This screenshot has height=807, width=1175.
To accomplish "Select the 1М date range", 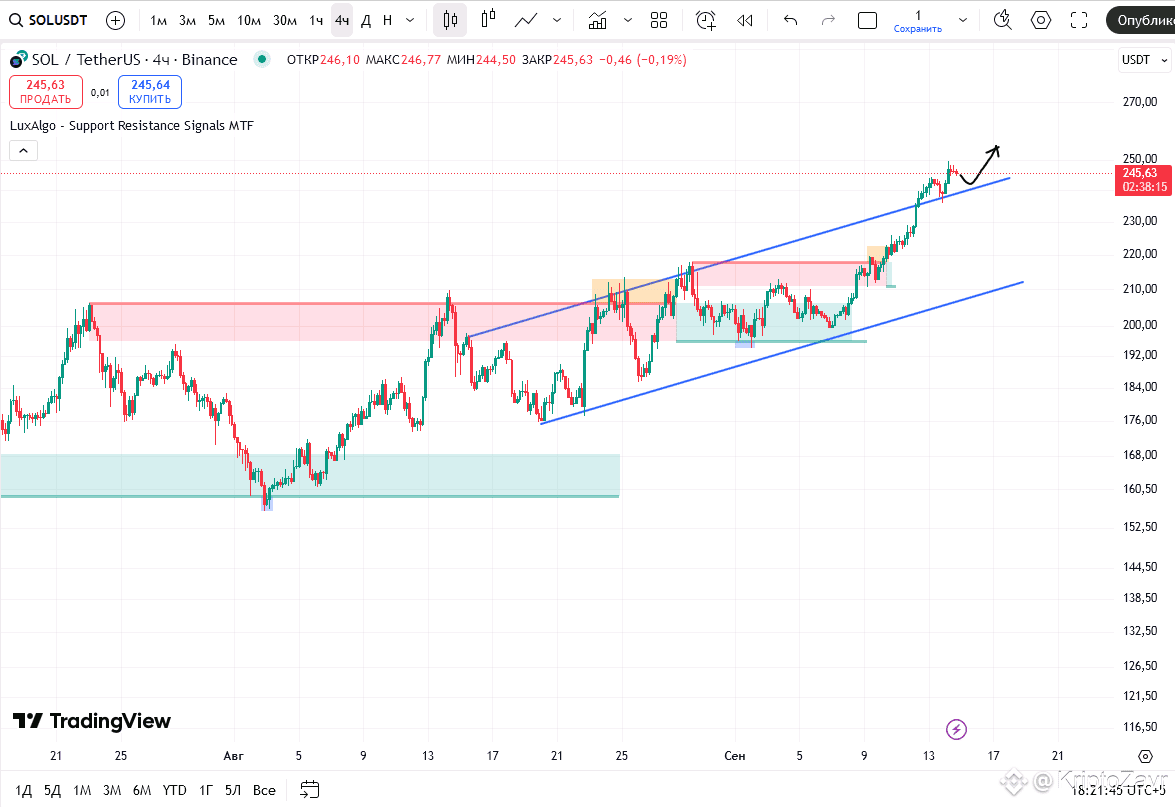I will click(82, 790).
